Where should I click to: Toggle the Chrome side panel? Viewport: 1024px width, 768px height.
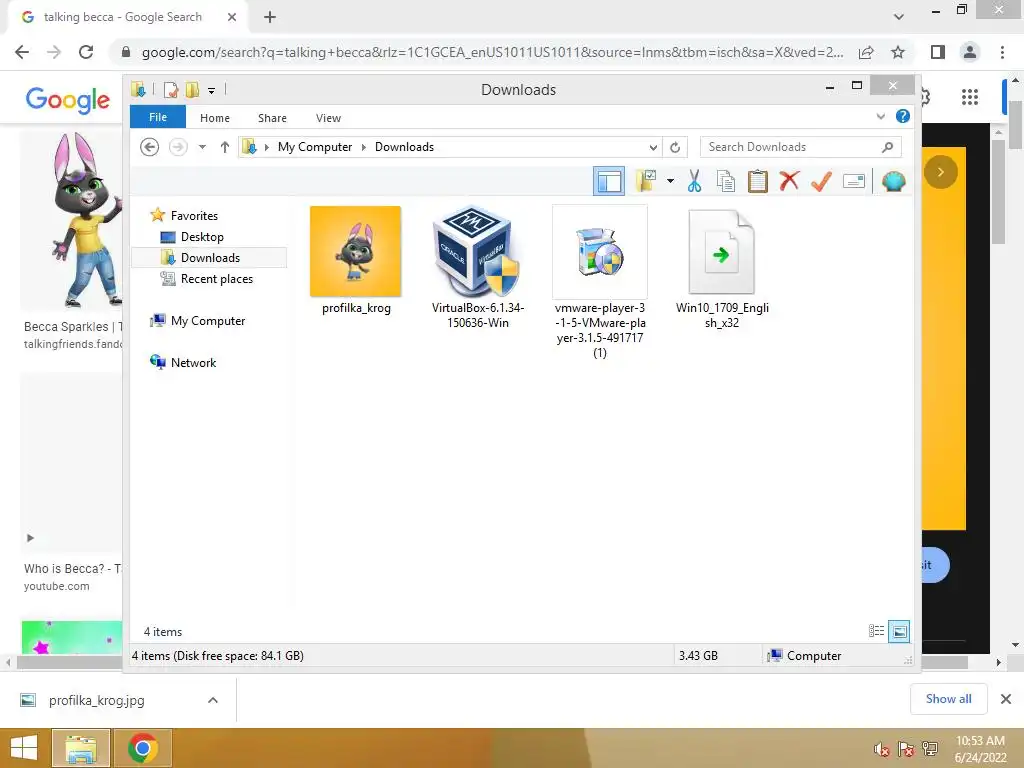pos(938,52)
